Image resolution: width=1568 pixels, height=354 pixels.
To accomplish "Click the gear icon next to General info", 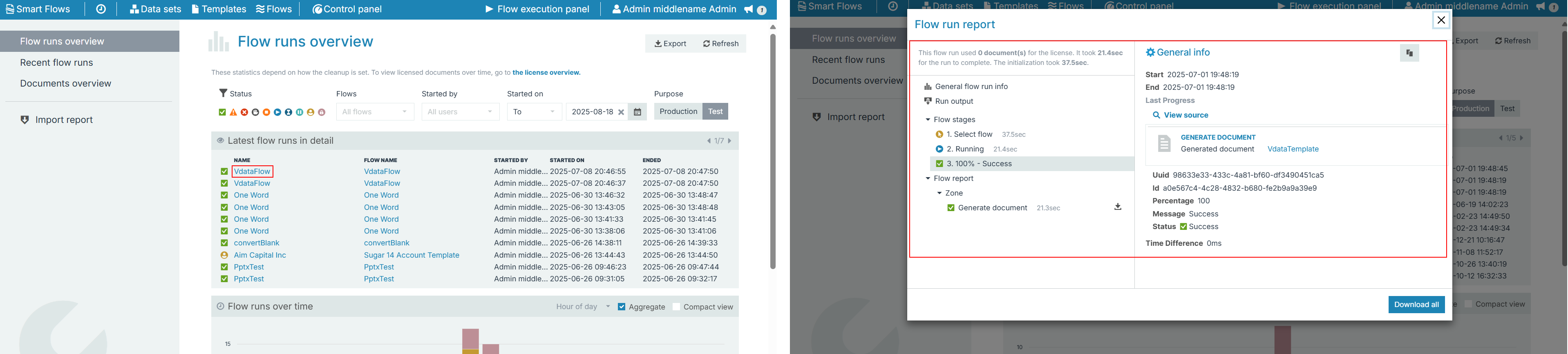I will point(1150,52).
